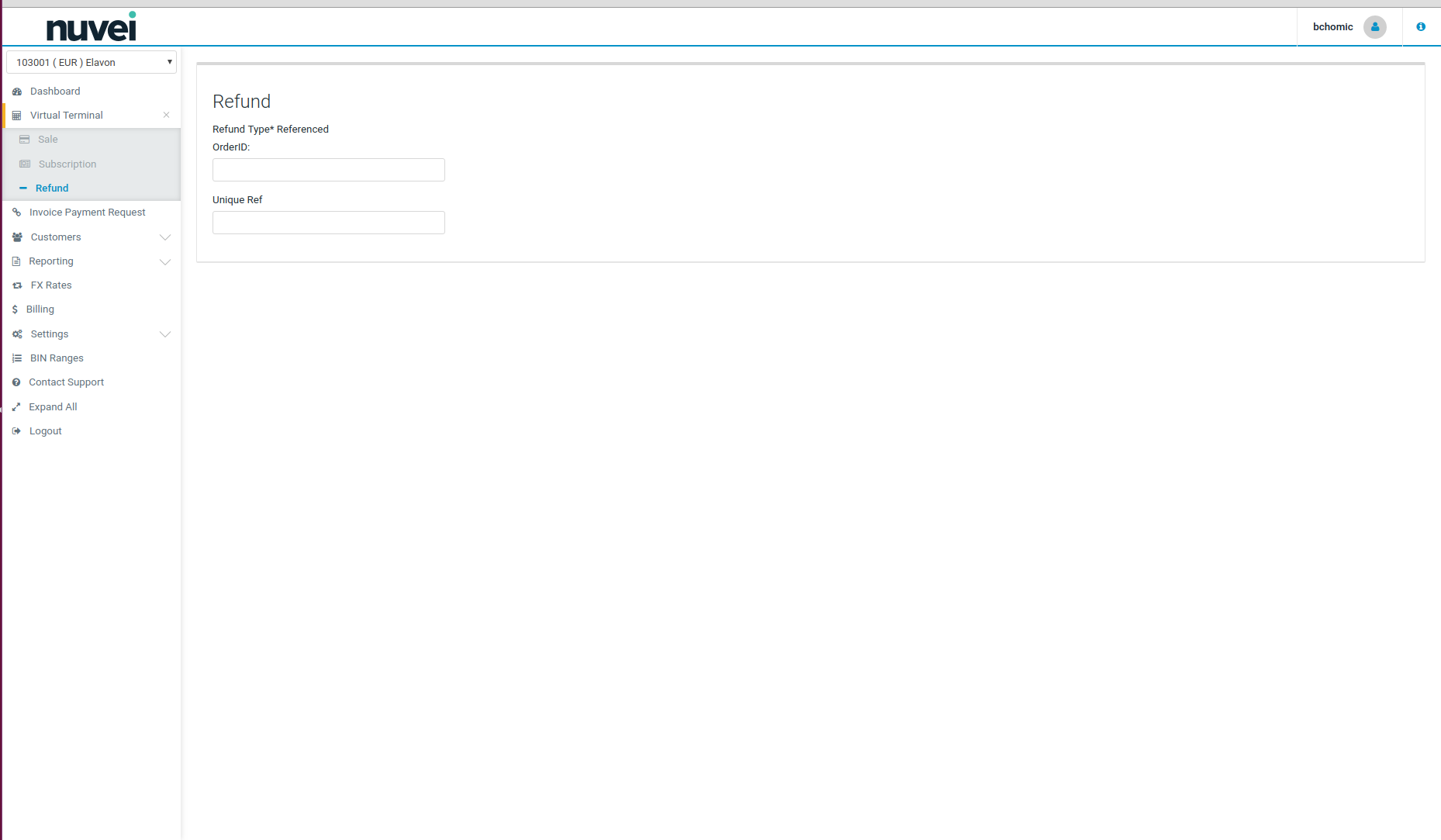The image size is (1441, 840).
Task: Expand the Reporting submenu chevron
Action: 164,261
